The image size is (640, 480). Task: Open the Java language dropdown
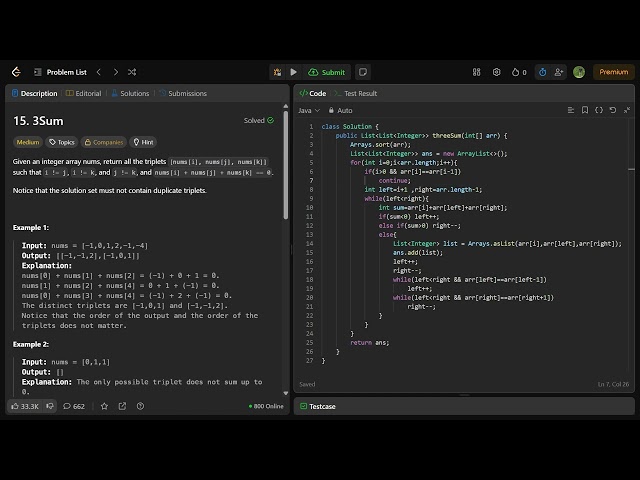309,110
